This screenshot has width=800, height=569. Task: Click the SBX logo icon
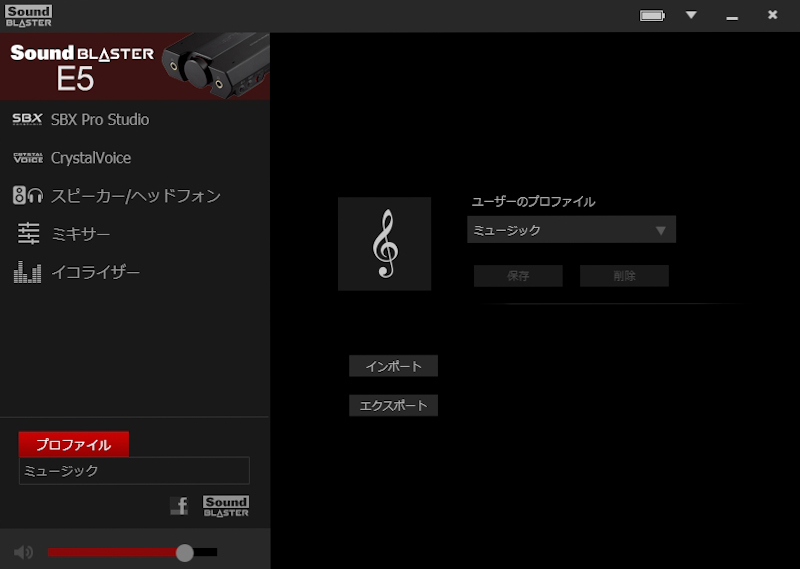[x=28, y=119]
